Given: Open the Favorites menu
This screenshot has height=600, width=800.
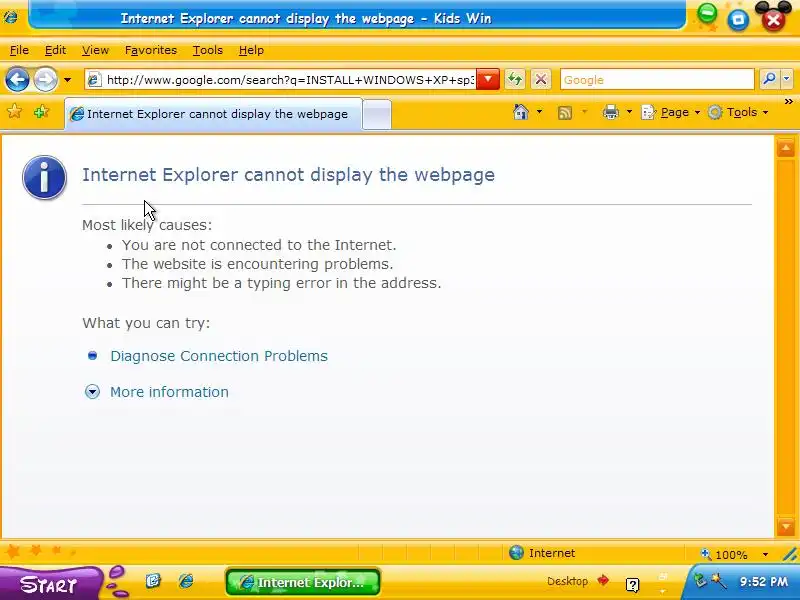Looking at the screenshot, I should tap(151, 50).
